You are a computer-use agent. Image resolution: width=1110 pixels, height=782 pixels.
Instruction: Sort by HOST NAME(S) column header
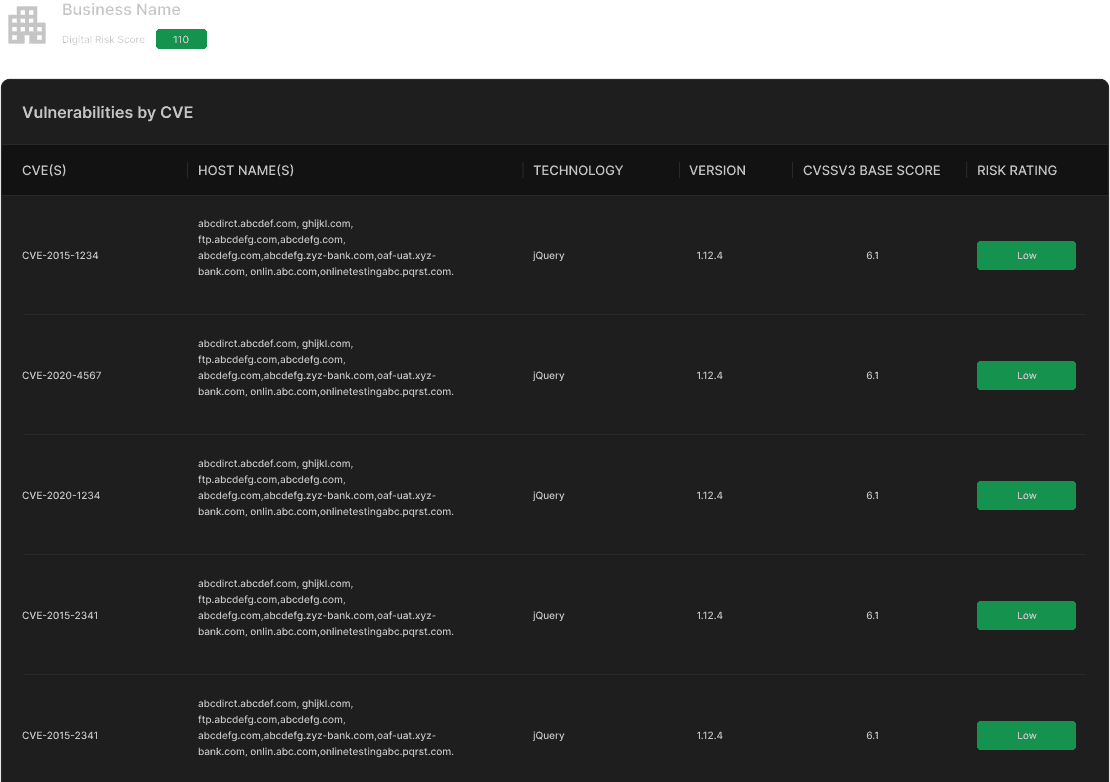click(246, 171)
